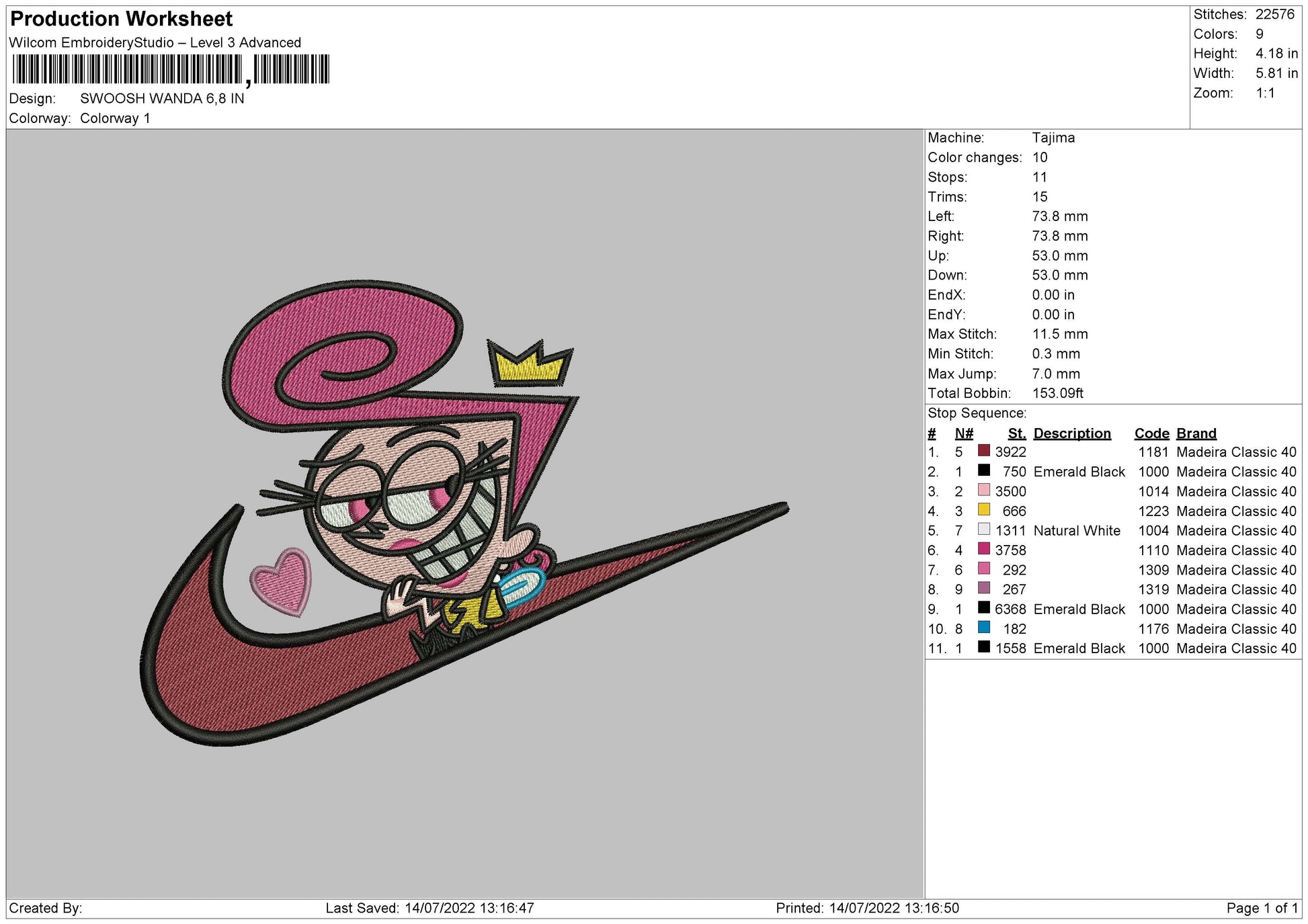This screenshot has width=1308, height=924.
Task: Click the N# column header
Action: pyautogui.click(x=964, y=433)
